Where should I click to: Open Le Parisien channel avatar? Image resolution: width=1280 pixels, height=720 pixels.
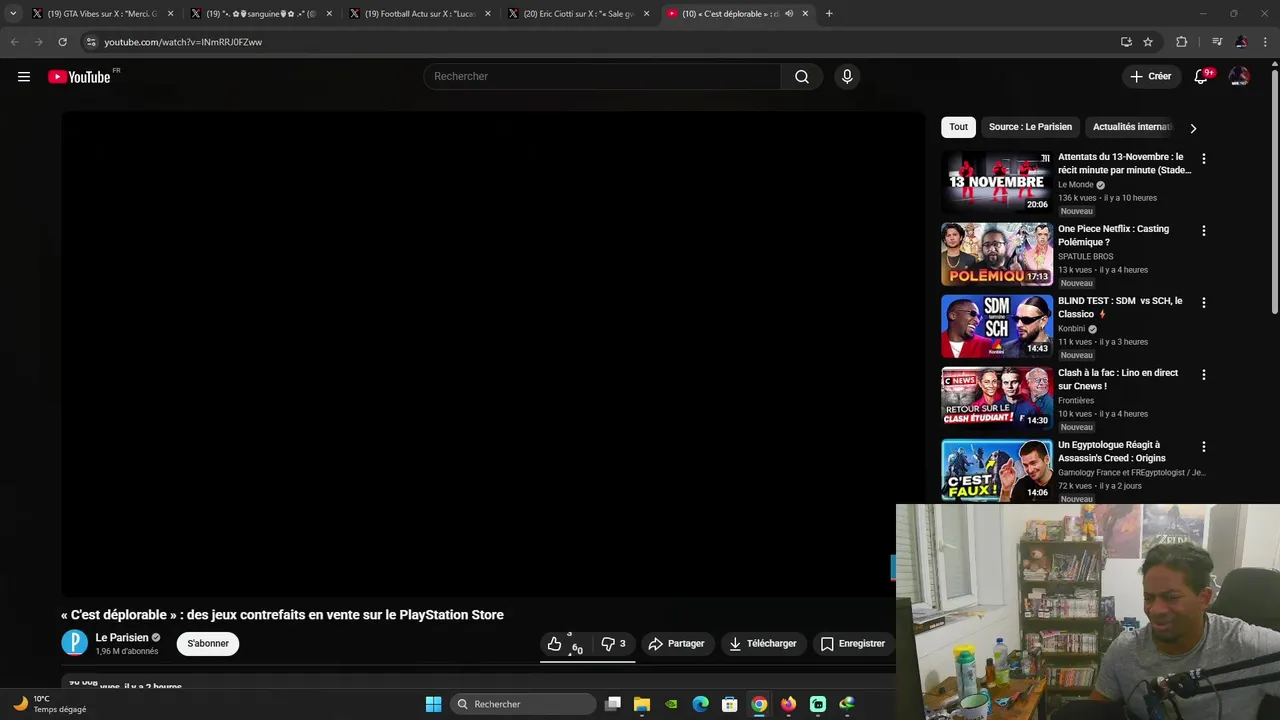point(75,643)
